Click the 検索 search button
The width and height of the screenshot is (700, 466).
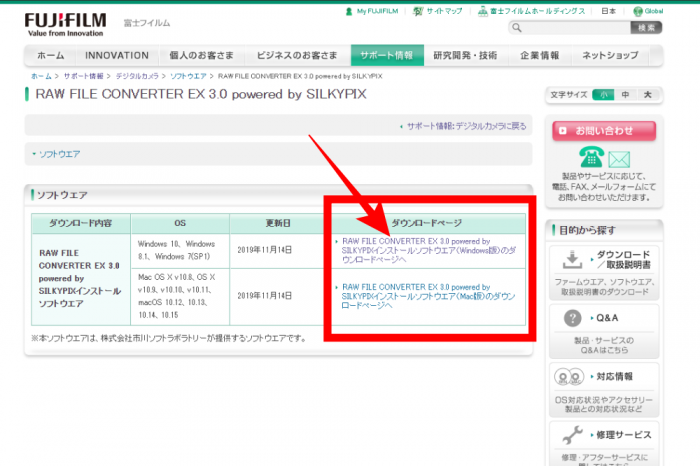(646, 28)
